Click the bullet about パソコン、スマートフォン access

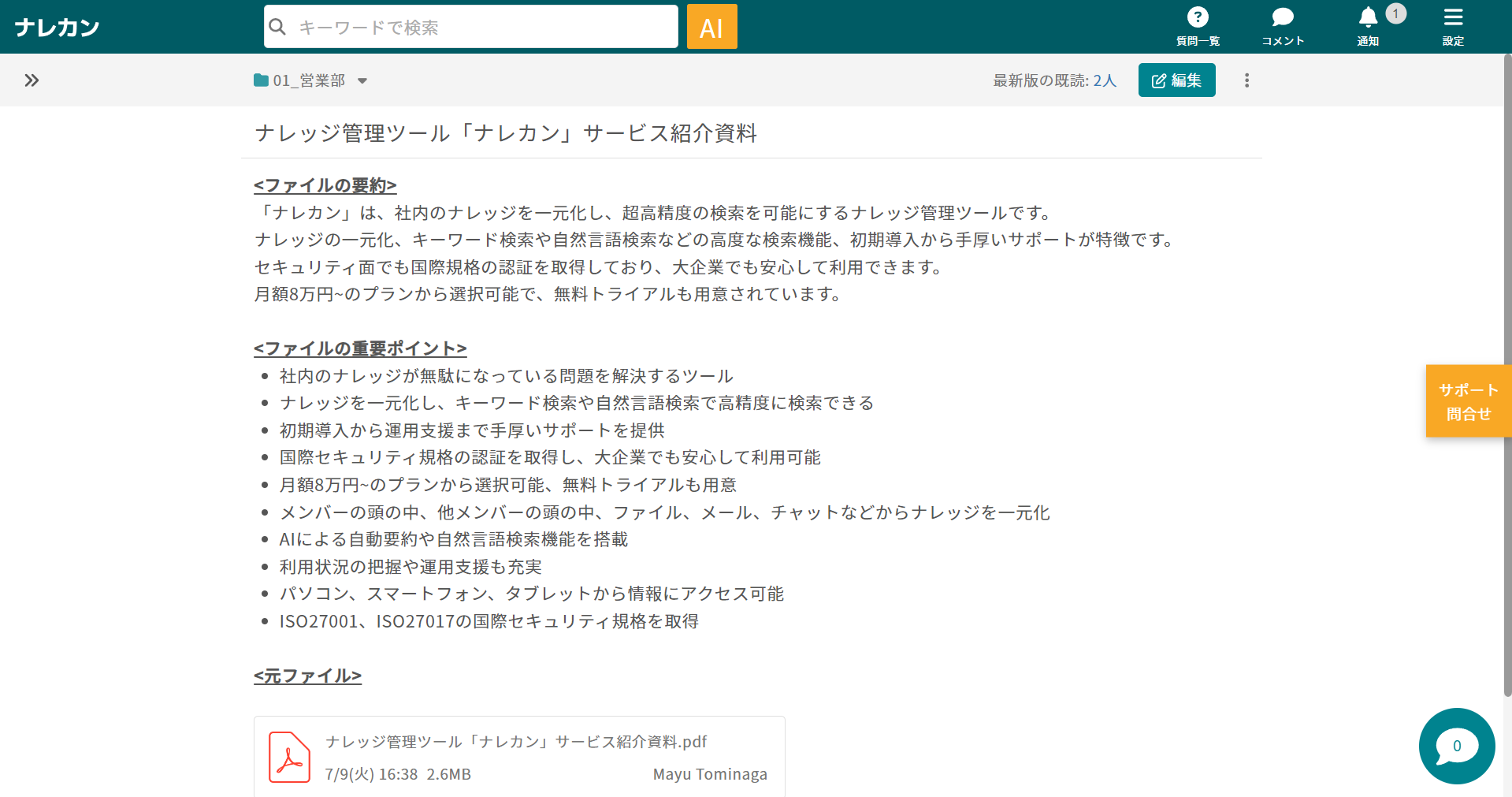[532, 594]
